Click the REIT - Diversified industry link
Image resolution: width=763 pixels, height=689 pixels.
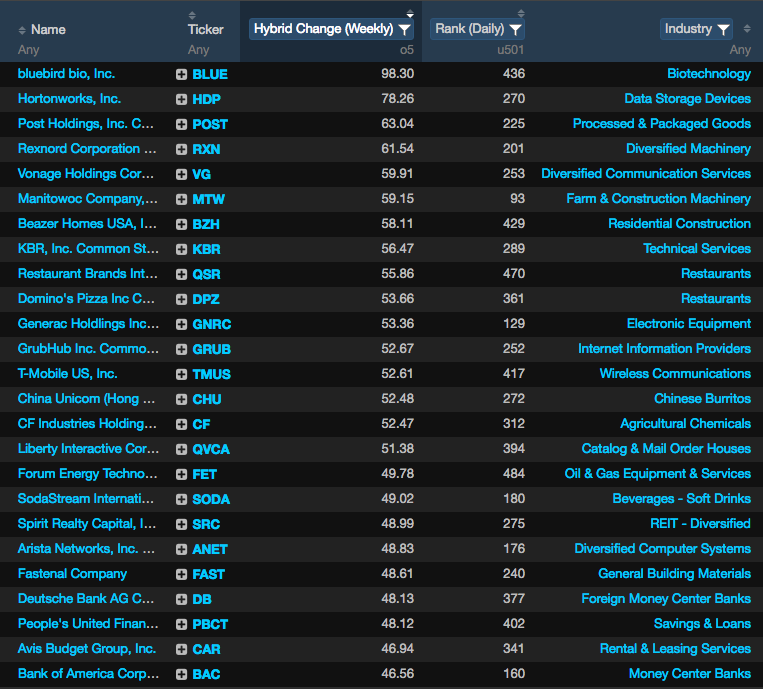(x=701, y=524)
